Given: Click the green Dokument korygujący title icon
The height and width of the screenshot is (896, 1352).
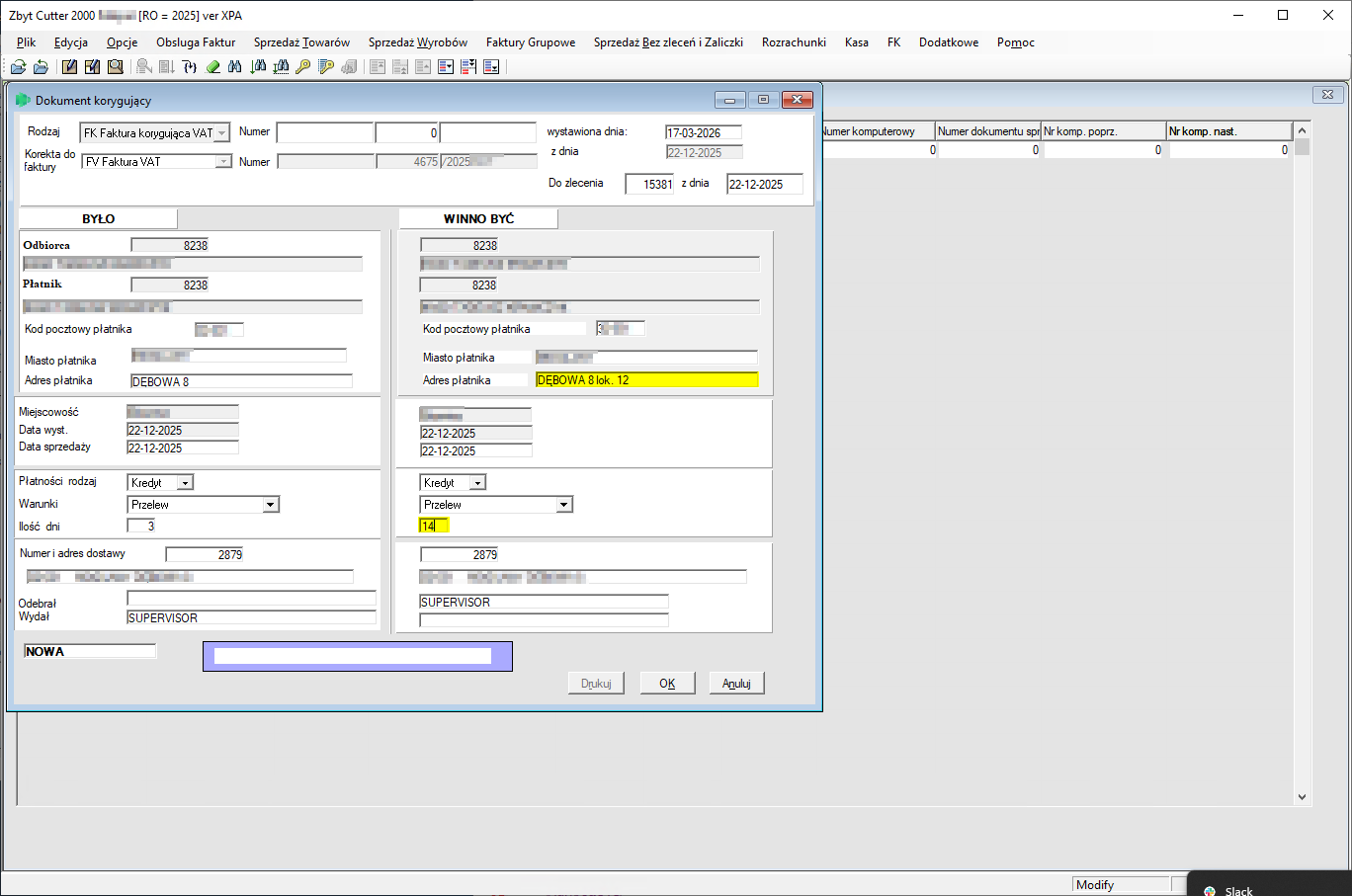Looking at the screenshot, I should click(23, 100).
